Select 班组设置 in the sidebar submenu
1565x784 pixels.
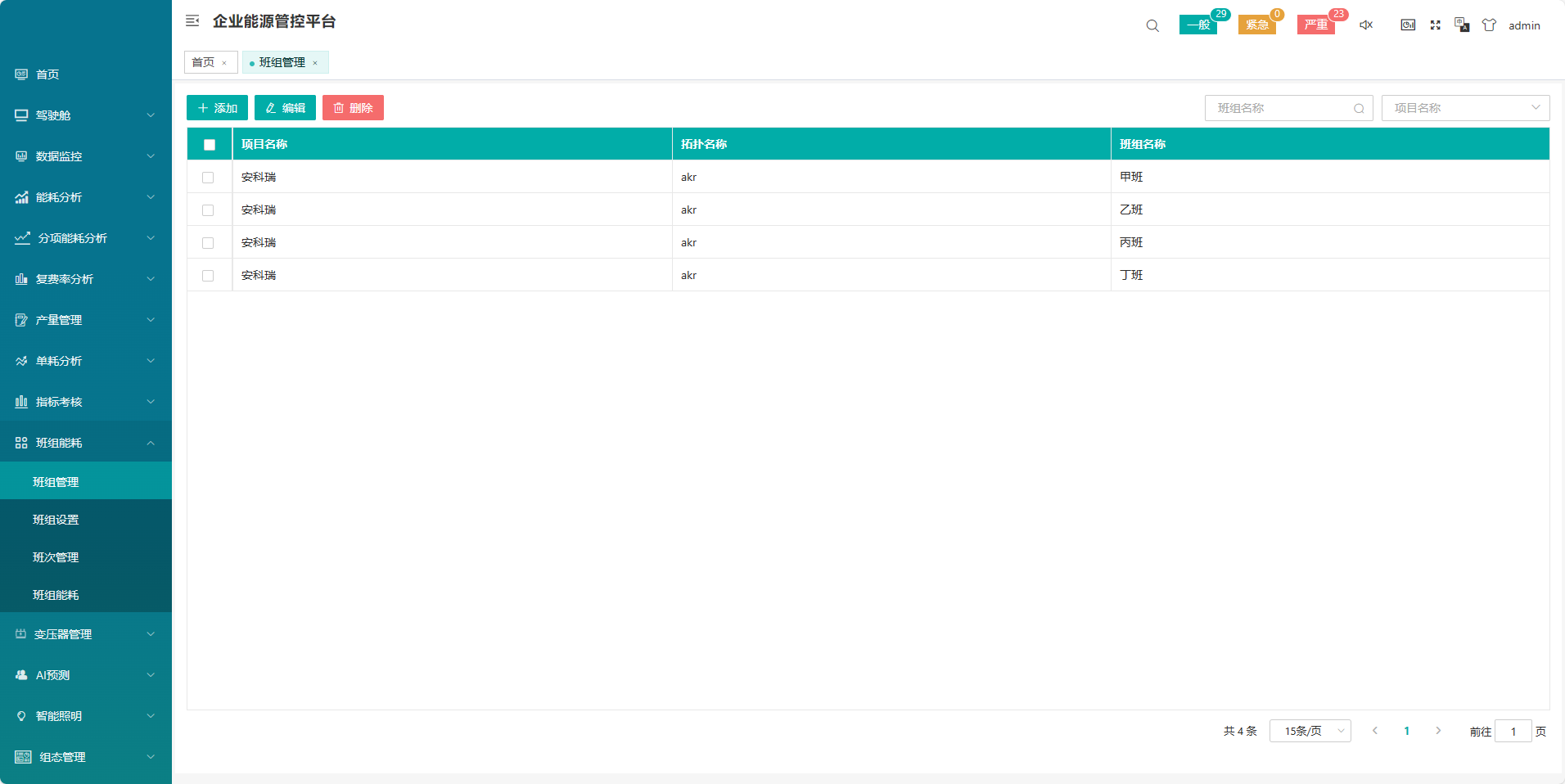coord(56,520)
